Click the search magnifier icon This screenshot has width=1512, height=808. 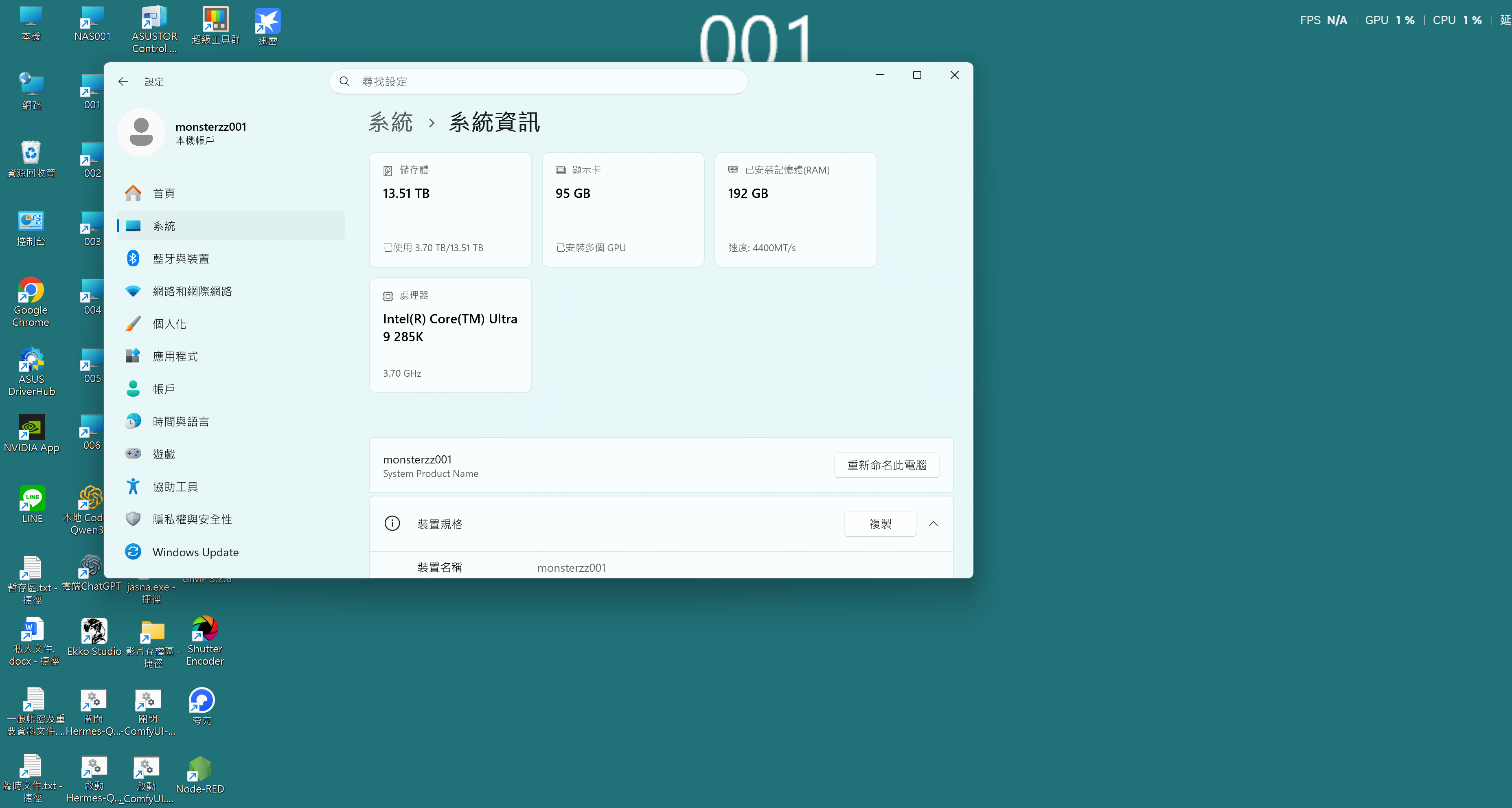pos(344,81)
